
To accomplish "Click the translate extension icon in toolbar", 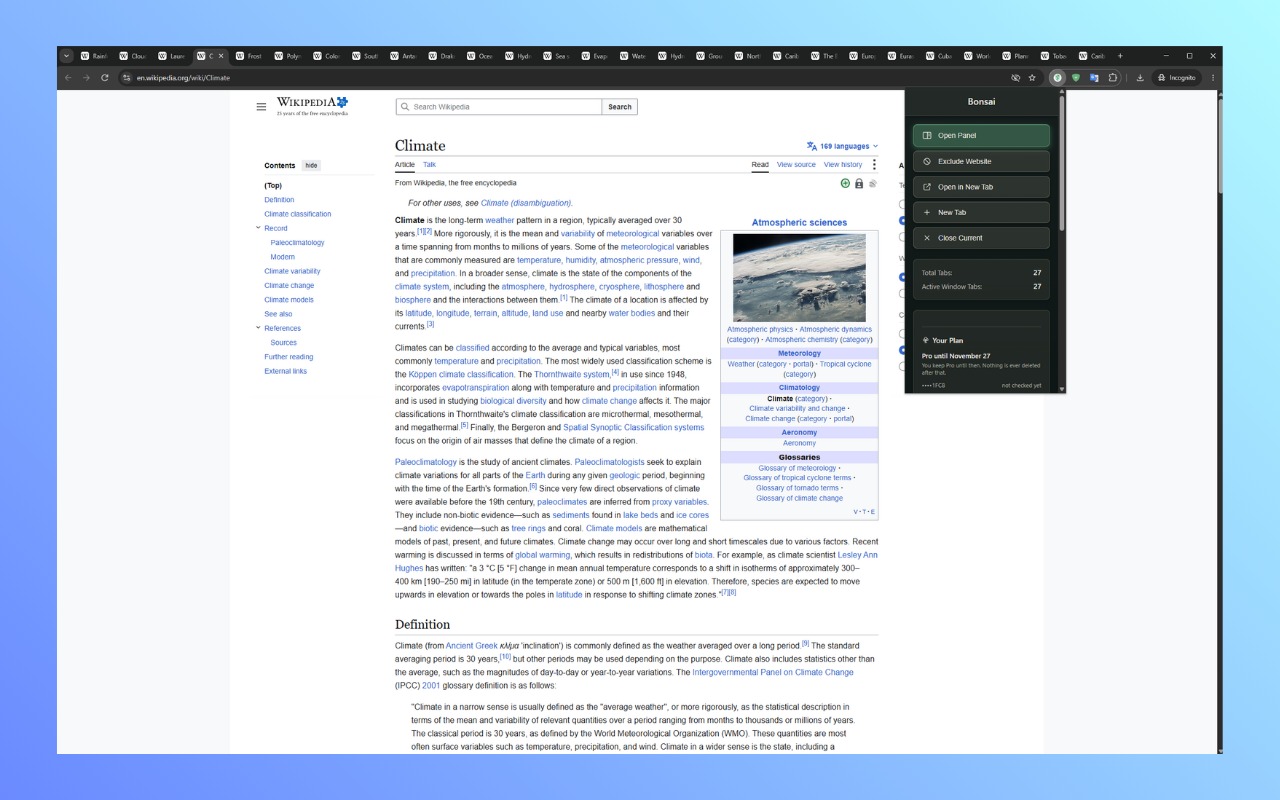I will coord(1094,77).
